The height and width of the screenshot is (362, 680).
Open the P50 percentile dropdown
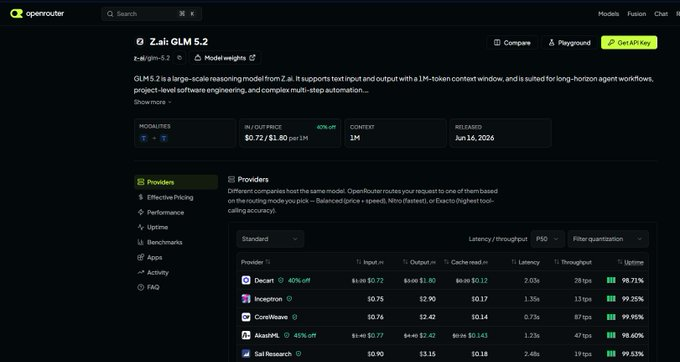coord(548,239)
